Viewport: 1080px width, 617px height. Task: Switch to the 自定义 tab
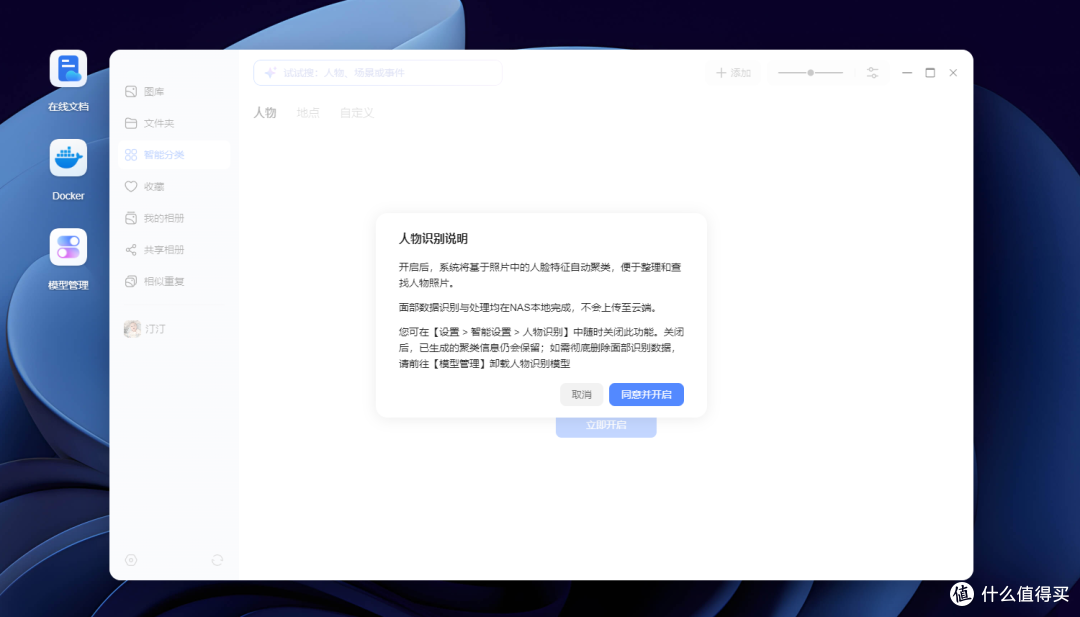(357, 113)
